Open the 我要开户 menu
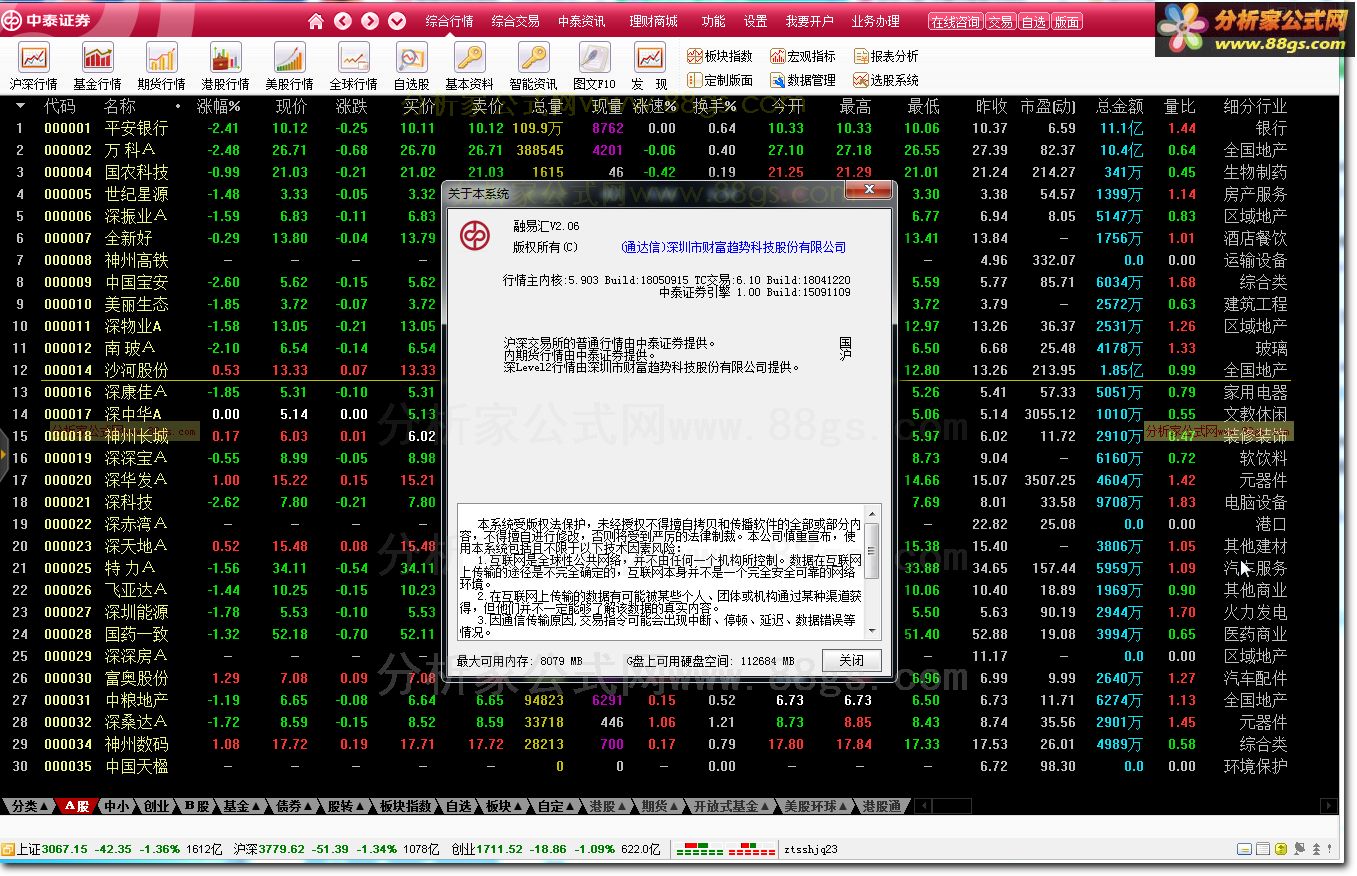The height and width of the screenshot is (876, 1357). 809,21
